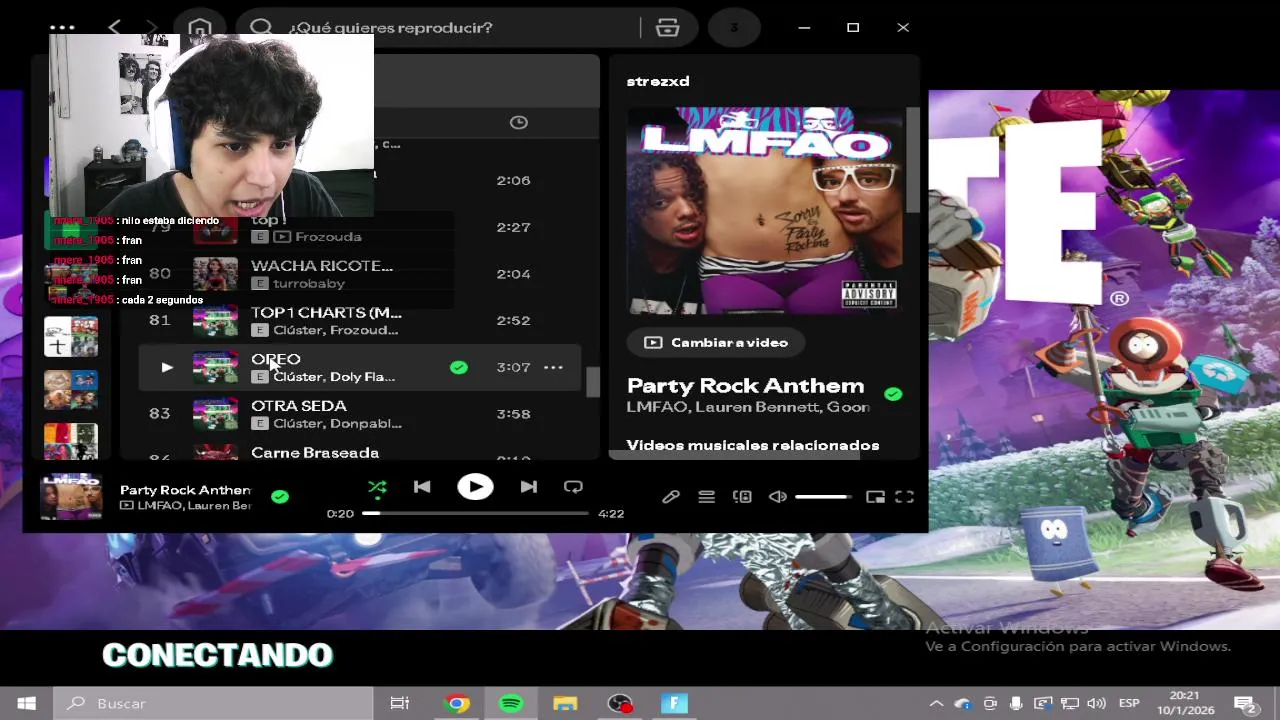
Task: Skip to the next track
Action: point(528,487)
